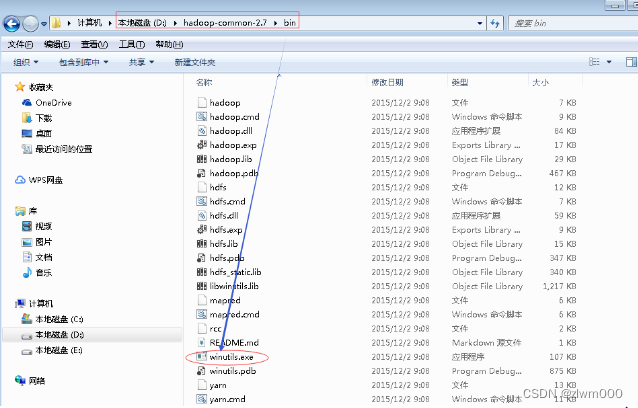Click the Forward navigation arrow button
The width and height of the screenshot is (638, 408).
(x=31, y=24)
